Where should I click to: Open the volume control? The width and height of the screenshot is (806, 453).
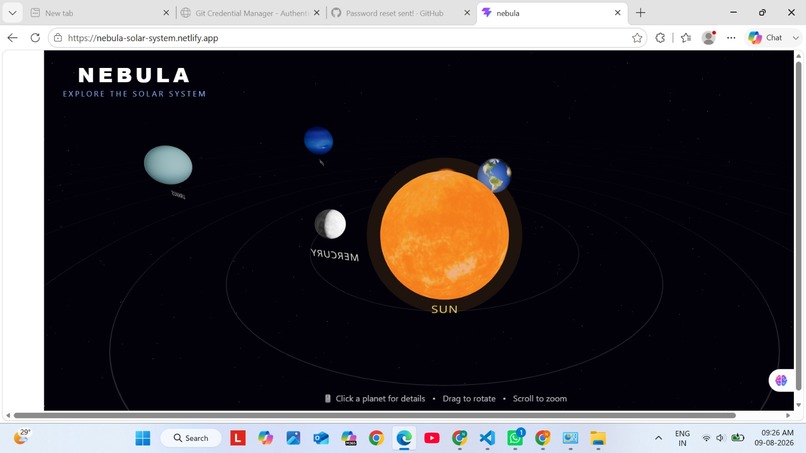(720, 438)
